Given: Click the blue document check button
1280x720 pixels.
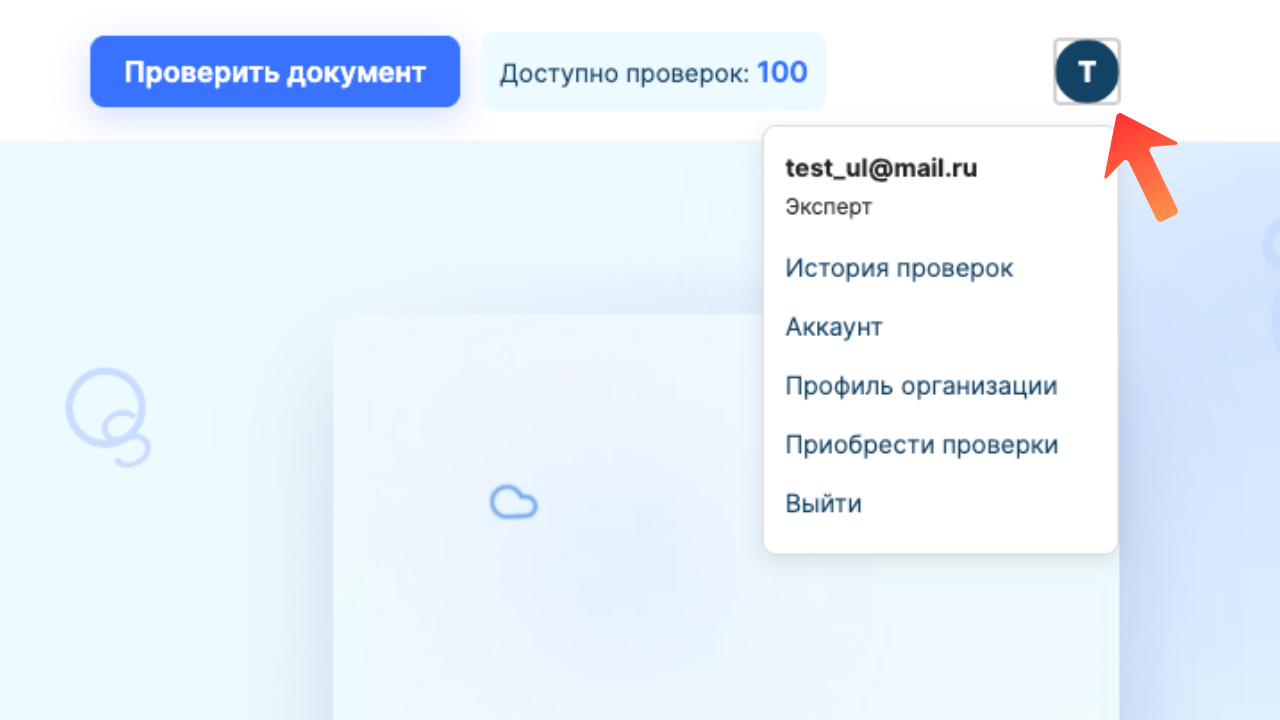Looking at the screenshot, I should [x=275, y=71].
